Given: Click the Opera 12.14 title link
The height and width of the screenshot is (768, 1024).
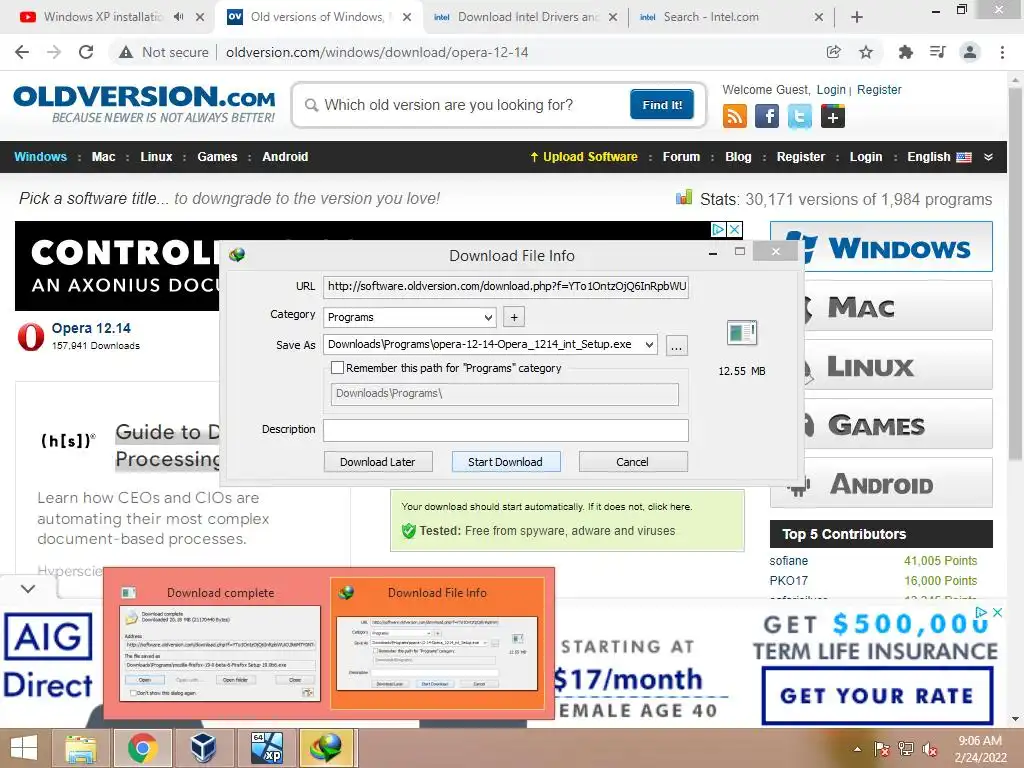Looking at the screenshot, I should pos(91,328).
